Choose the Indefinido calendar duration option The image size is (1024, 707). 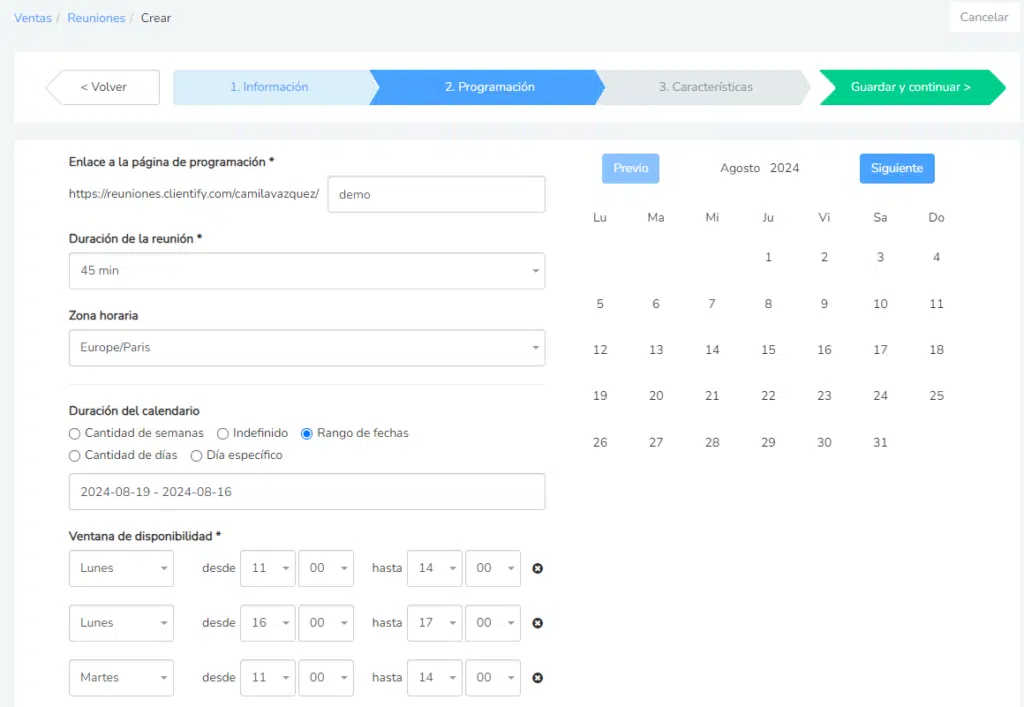(x=223, y=433)
